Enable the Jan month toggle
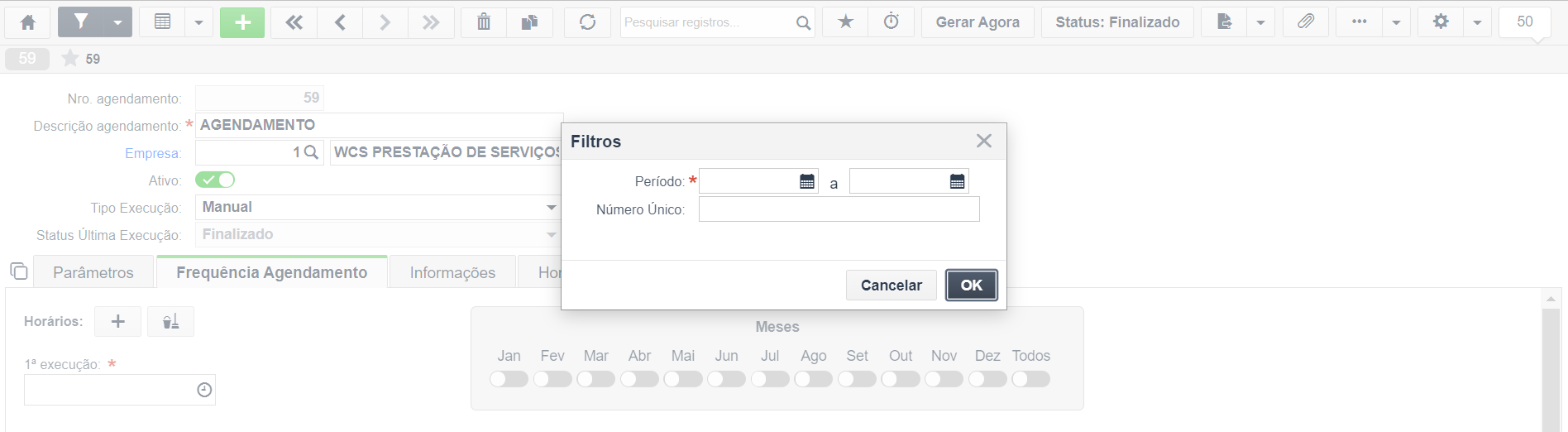 [x=509, y=379]
